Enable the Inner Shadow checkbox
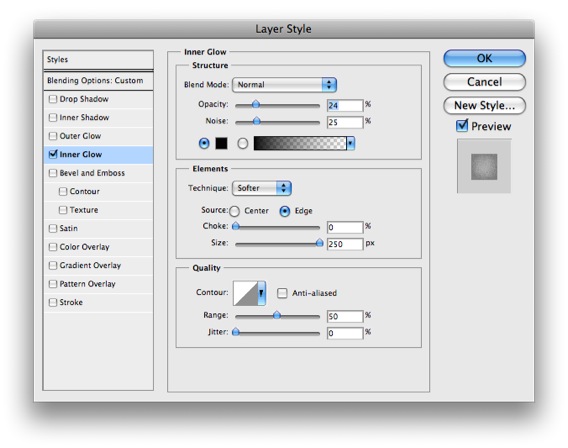The height and width of the screenshot is (448, 568). [x=53, y=117]
